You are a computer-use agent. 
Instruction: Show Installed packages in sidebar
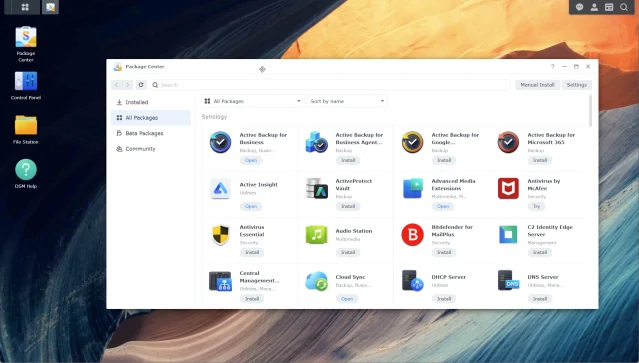pyautogui.click(x=151, y=102)
